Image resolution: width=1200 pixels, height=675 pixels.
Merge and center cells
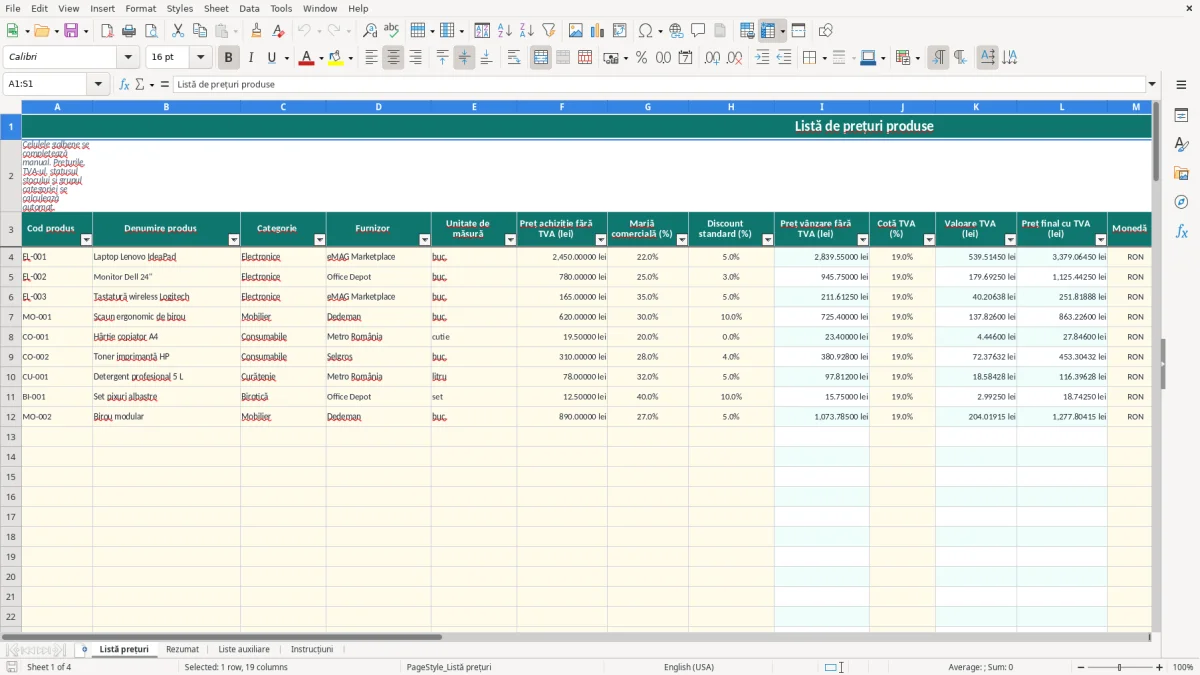pos(541,58)
